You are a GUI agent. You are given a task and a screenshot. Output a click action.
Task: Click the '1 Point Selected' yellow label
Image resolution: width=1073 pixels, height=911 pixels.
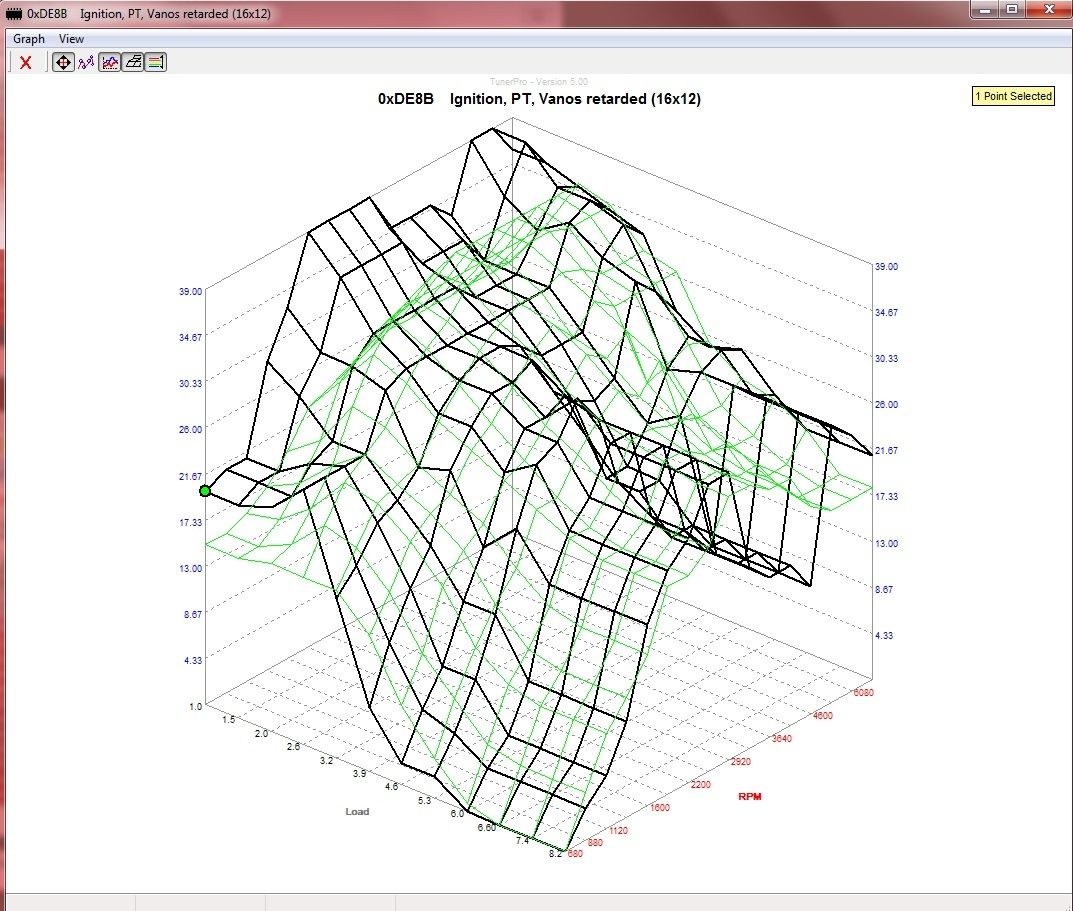pyautogui.click(x=1013, y=96)
